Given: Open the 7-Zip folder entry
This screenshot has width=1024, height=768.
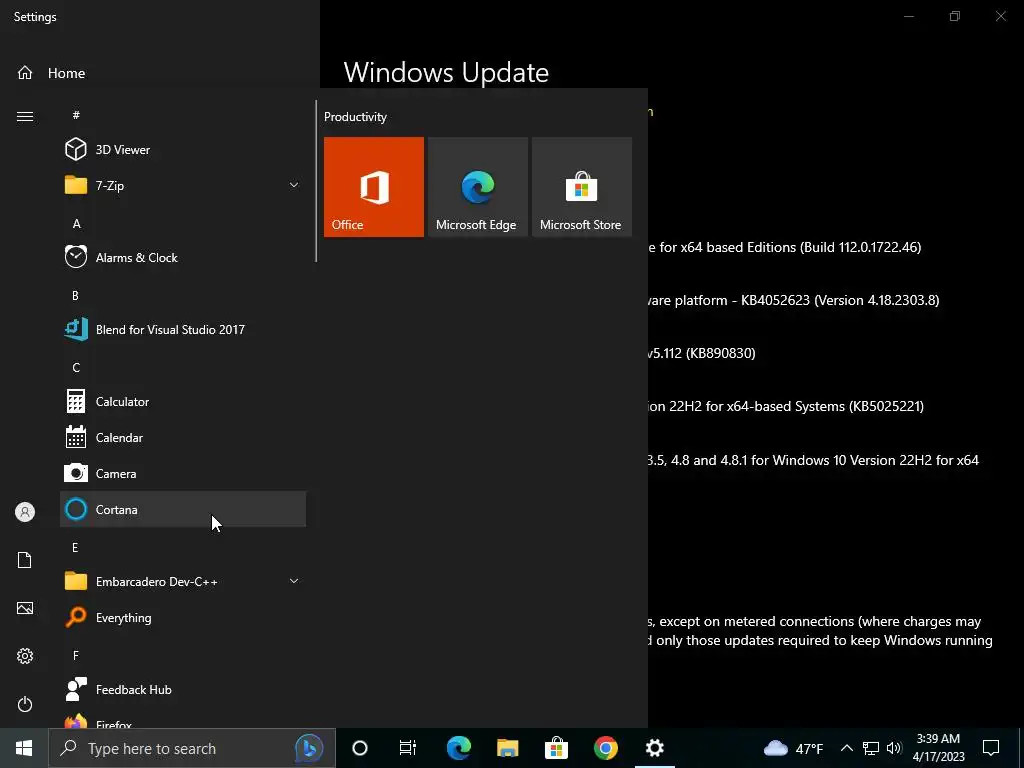Looking at the screenshot, I should pos(183,185).
